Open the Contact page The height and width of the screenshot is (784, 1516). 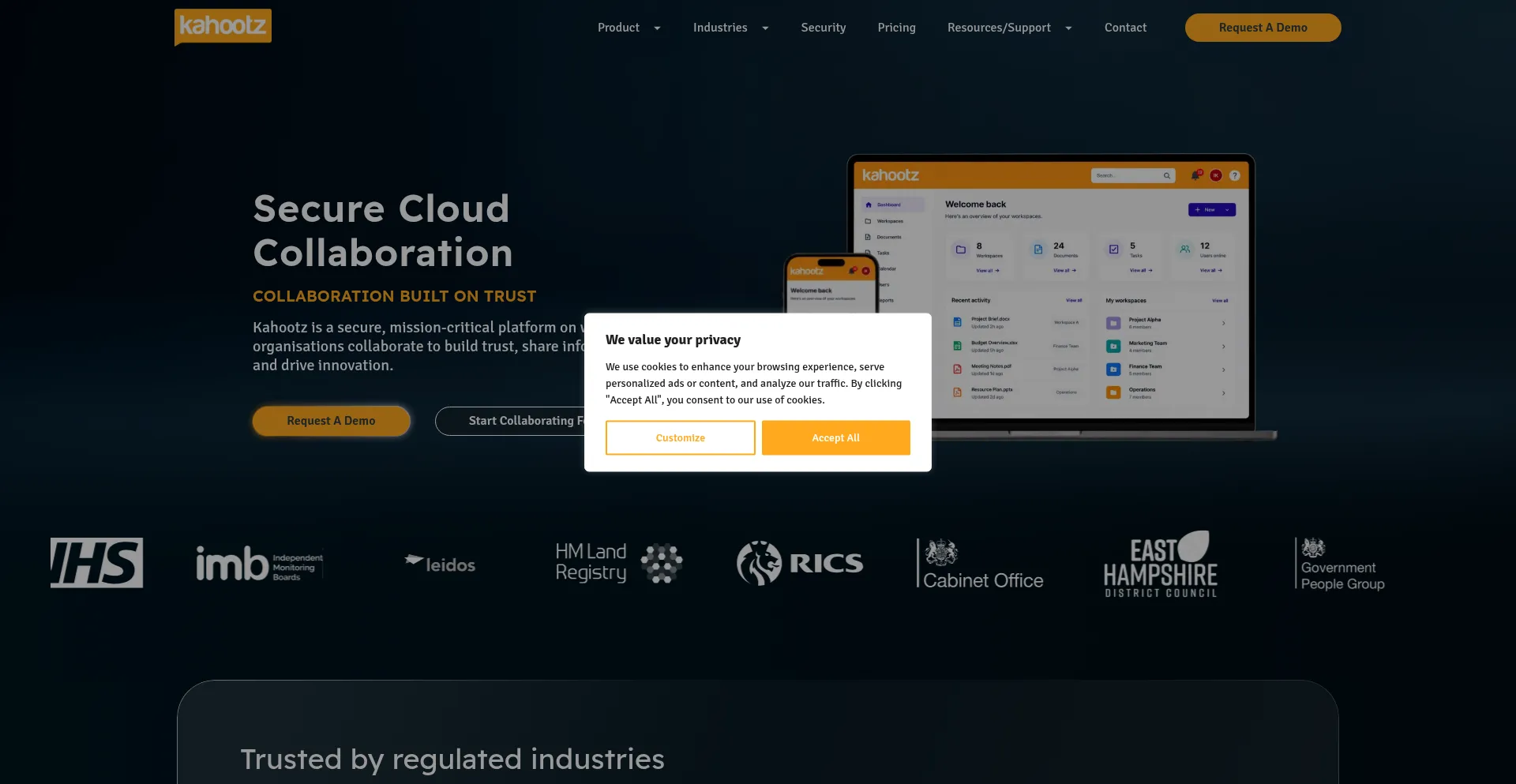coord(1125,28)
